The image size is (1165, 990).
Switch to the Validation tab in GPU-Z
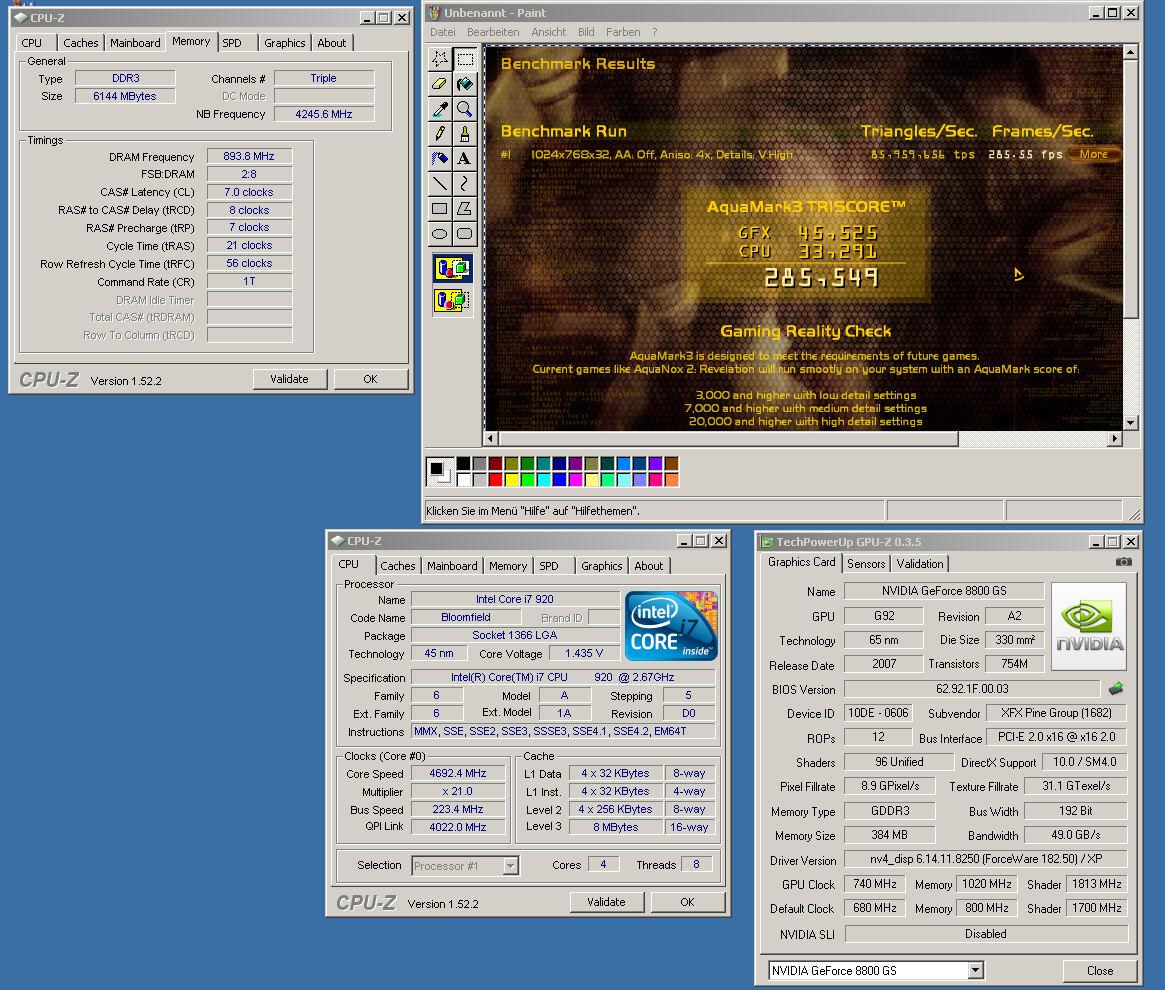pyautogui.click(x=920, y=563)
